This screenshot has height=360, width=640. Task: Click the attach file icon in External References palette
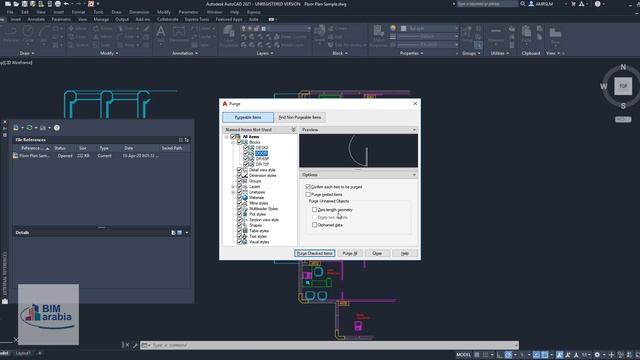[16, 128]
